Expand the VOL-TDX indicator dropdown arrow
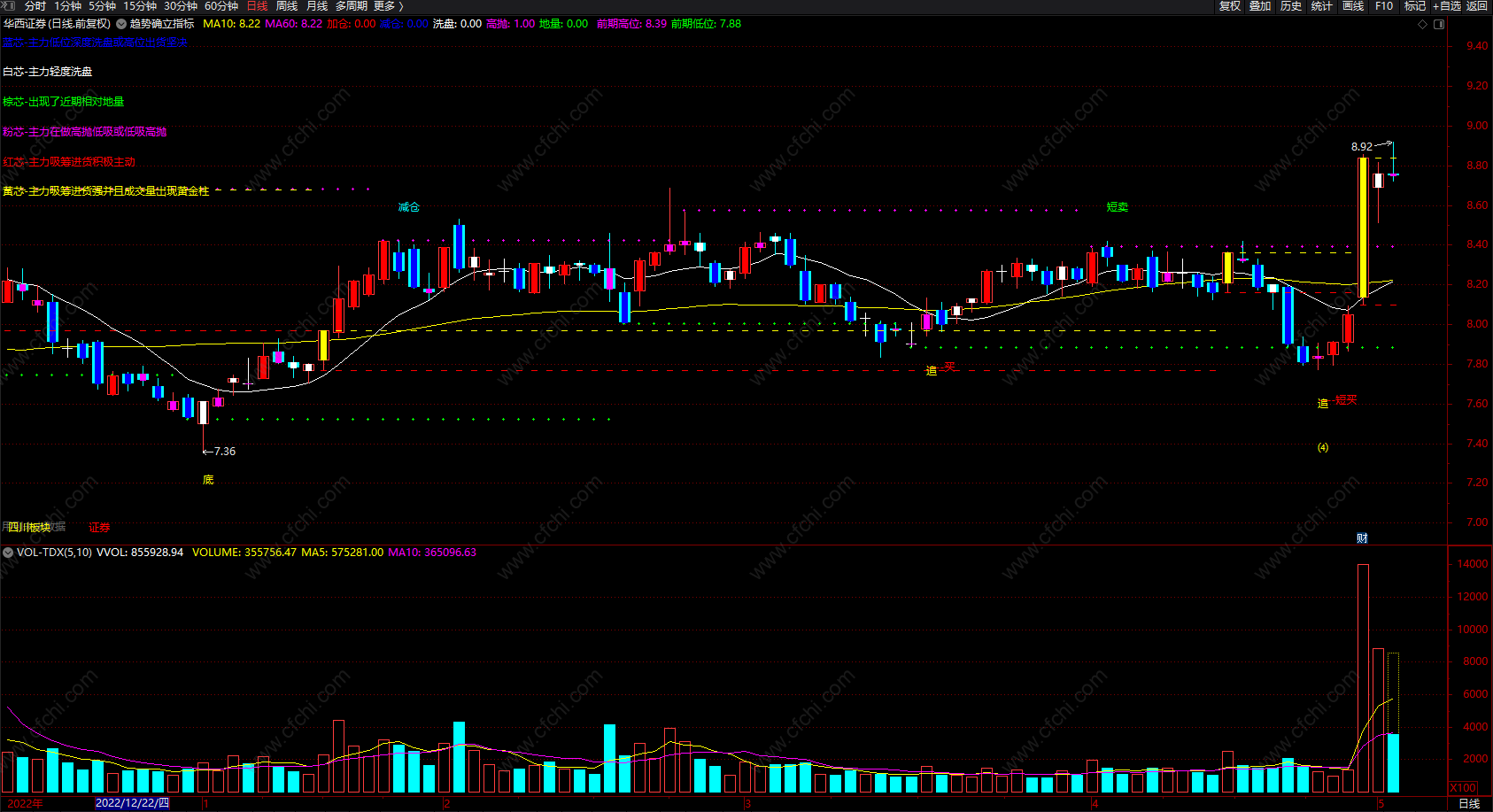The height and width of the screenshot is (812, 1493). point(8,552)
